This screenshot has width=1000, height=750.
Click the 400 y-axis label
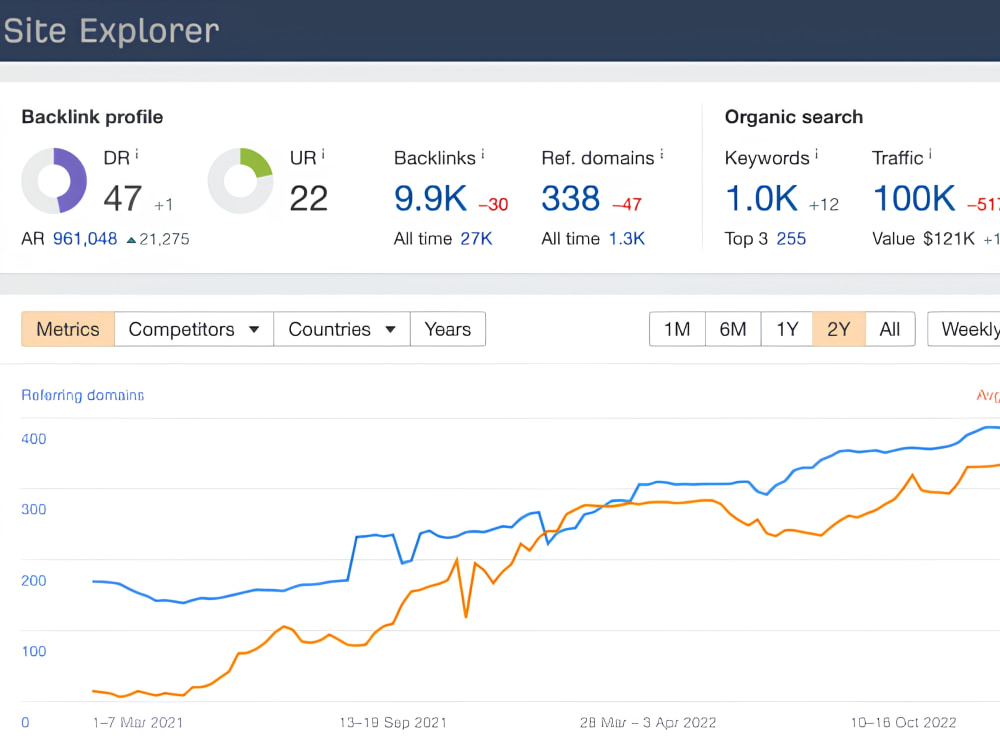[x=34, y=439]
